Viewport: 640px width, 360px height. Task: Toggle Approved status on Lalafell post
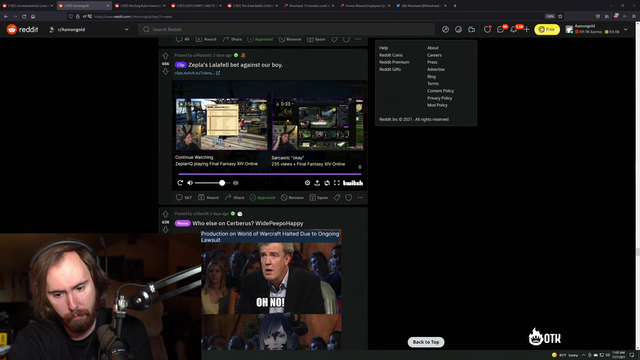(262, 198)
